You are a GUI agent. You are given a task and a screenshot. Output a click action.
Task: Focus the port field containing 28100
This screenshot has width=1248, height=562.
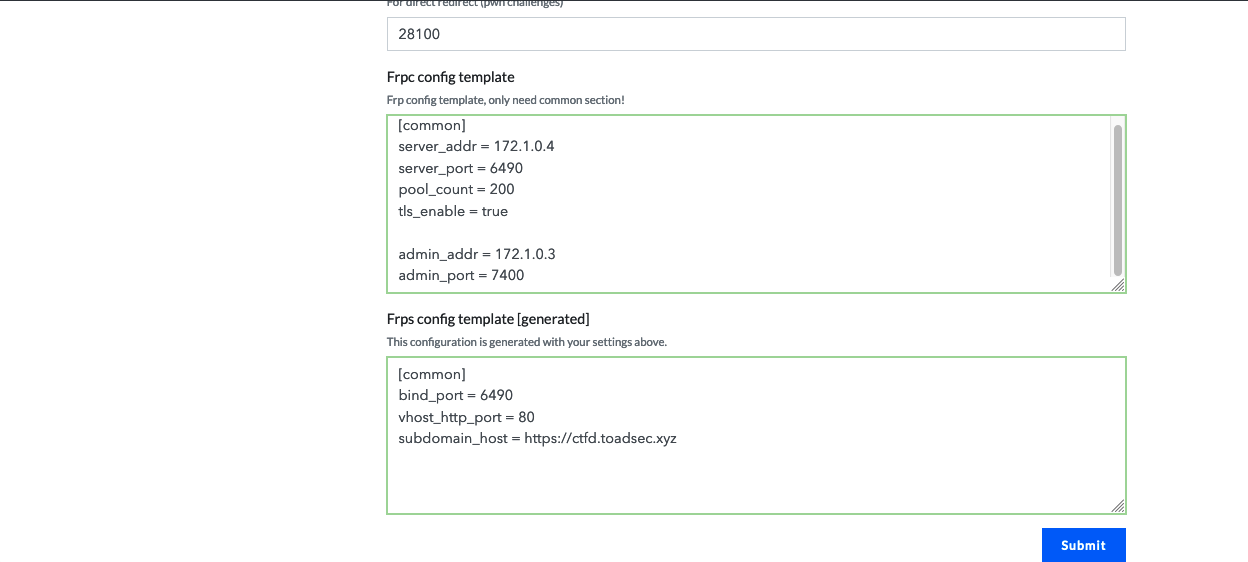point(755,34)
